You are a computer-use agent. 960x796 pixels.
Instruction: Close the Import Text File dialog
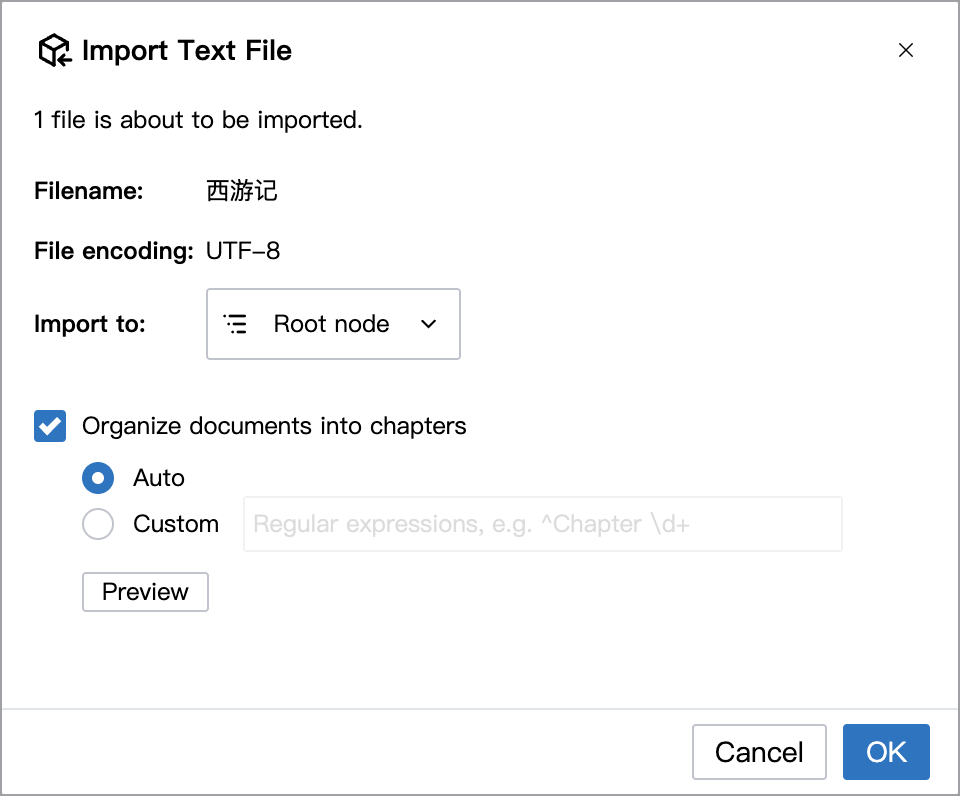(906, 50)
